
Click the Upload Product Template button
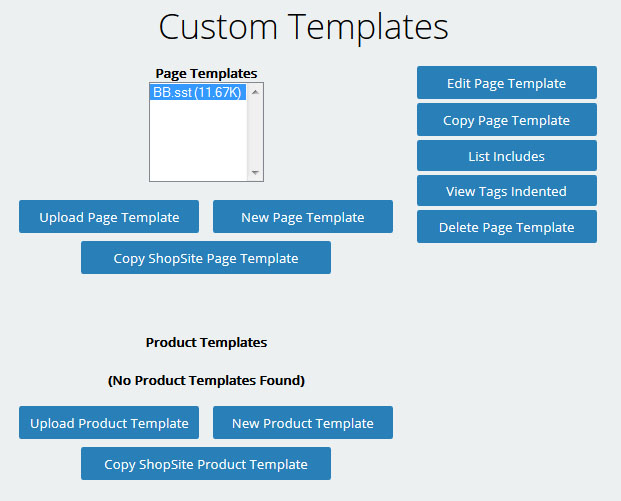109,423
